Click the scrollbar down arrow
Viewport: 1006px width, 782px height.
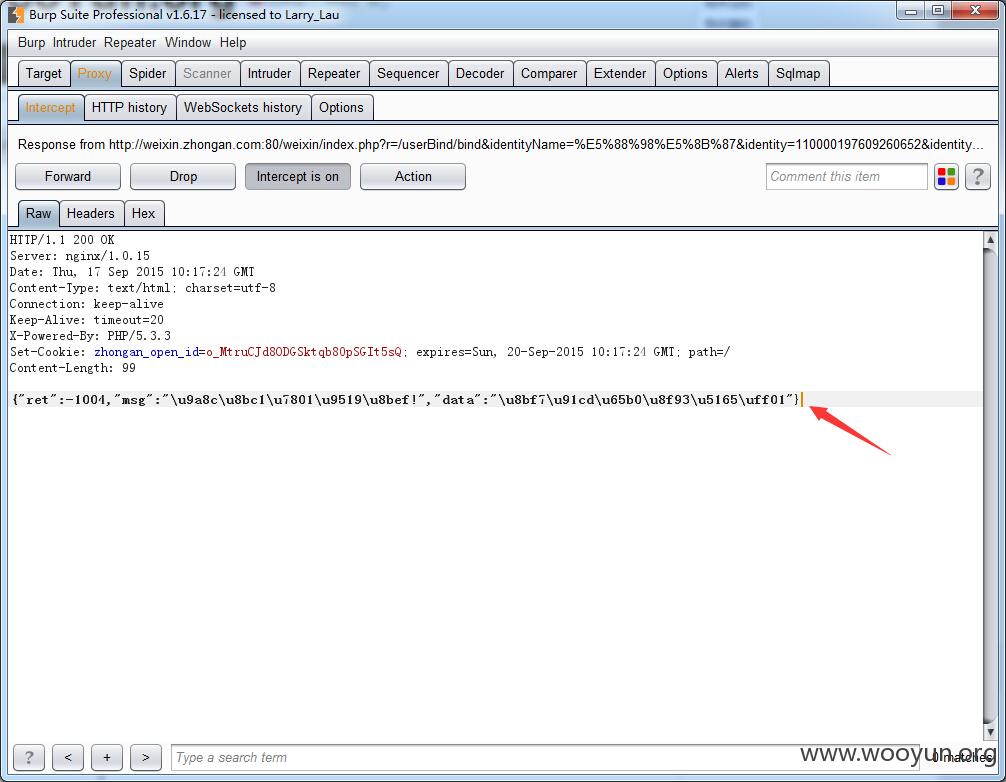(990, 731)
